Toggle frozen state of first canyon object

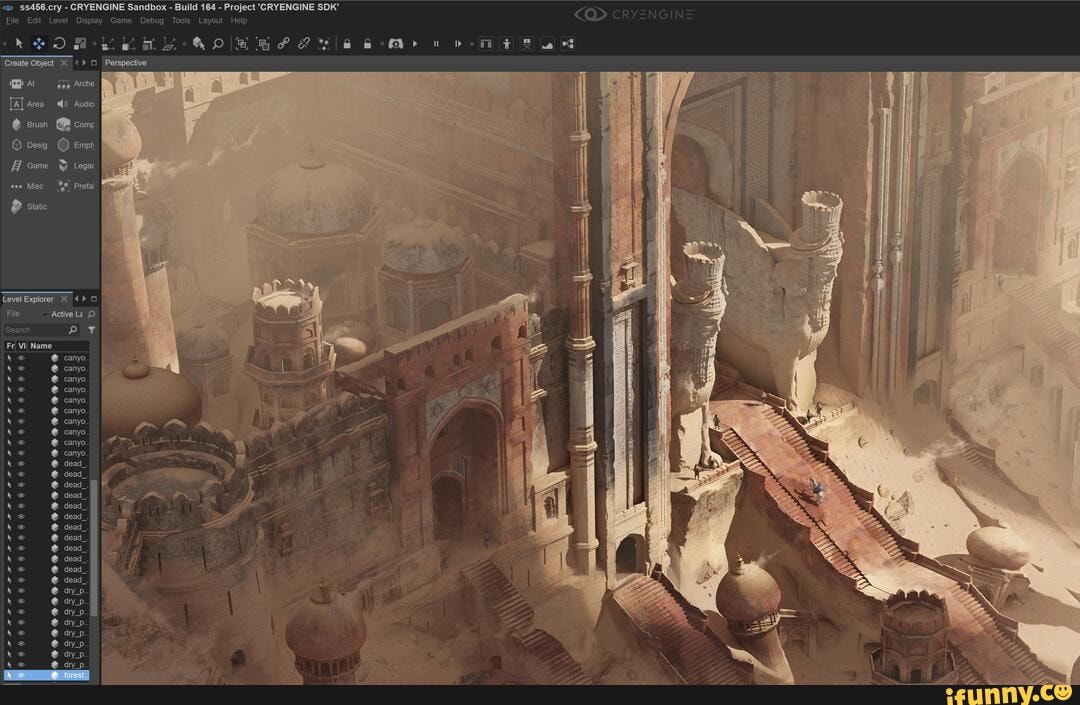coord(10,357)
